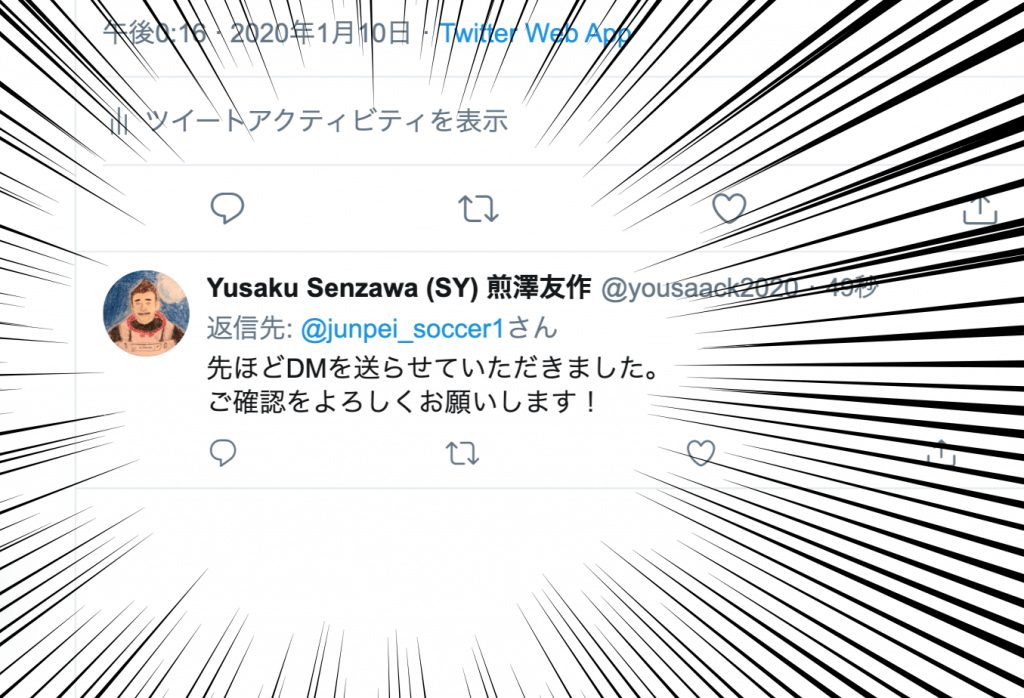Image resolution: width=1024 pixels, height=698 pixels.
Task: Click the line ご確認をよろしくお願いします！
Action: click(x=403, y=402)
